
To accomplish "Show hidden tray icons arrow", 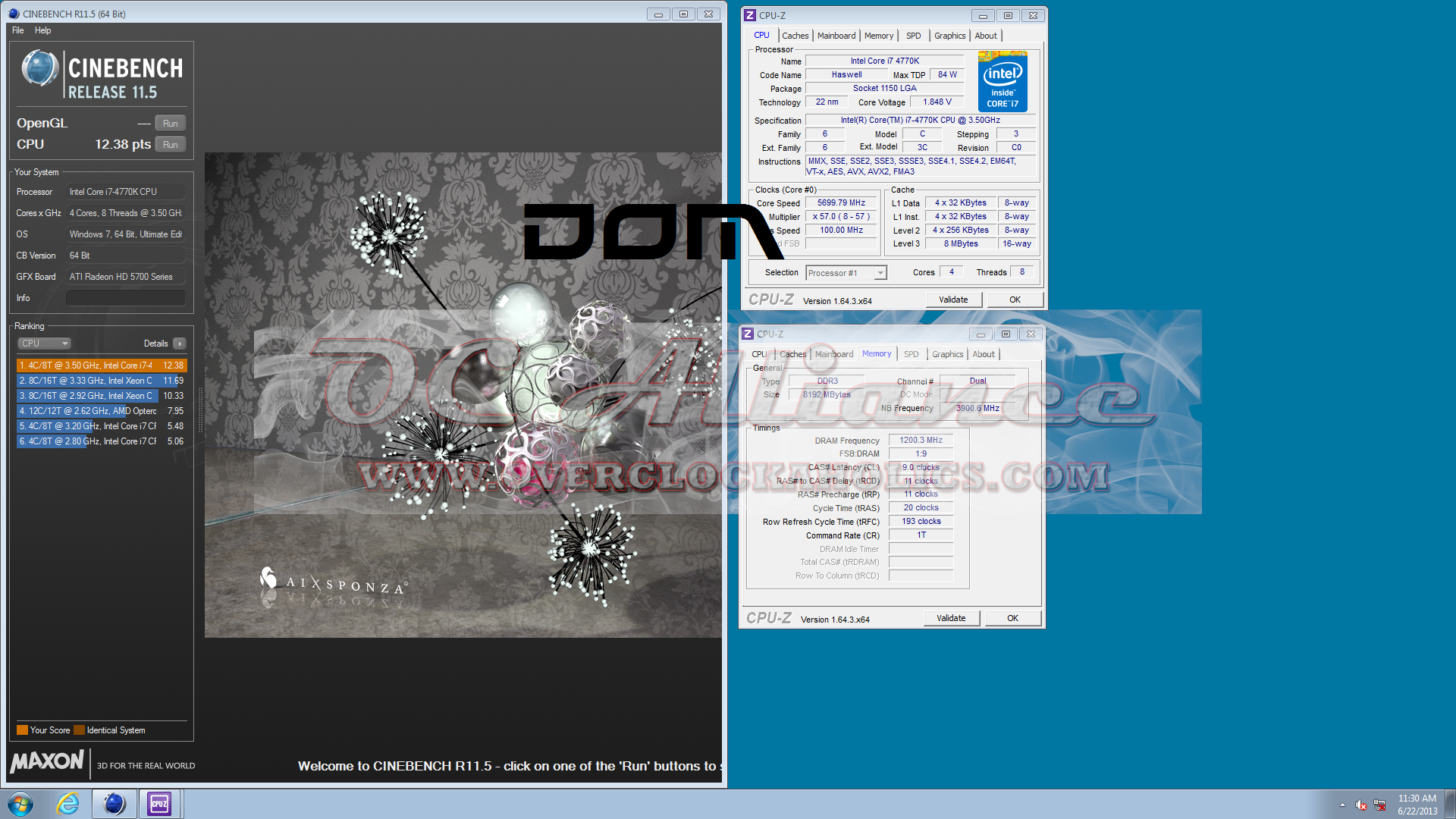I will (x=1342, y=805).
